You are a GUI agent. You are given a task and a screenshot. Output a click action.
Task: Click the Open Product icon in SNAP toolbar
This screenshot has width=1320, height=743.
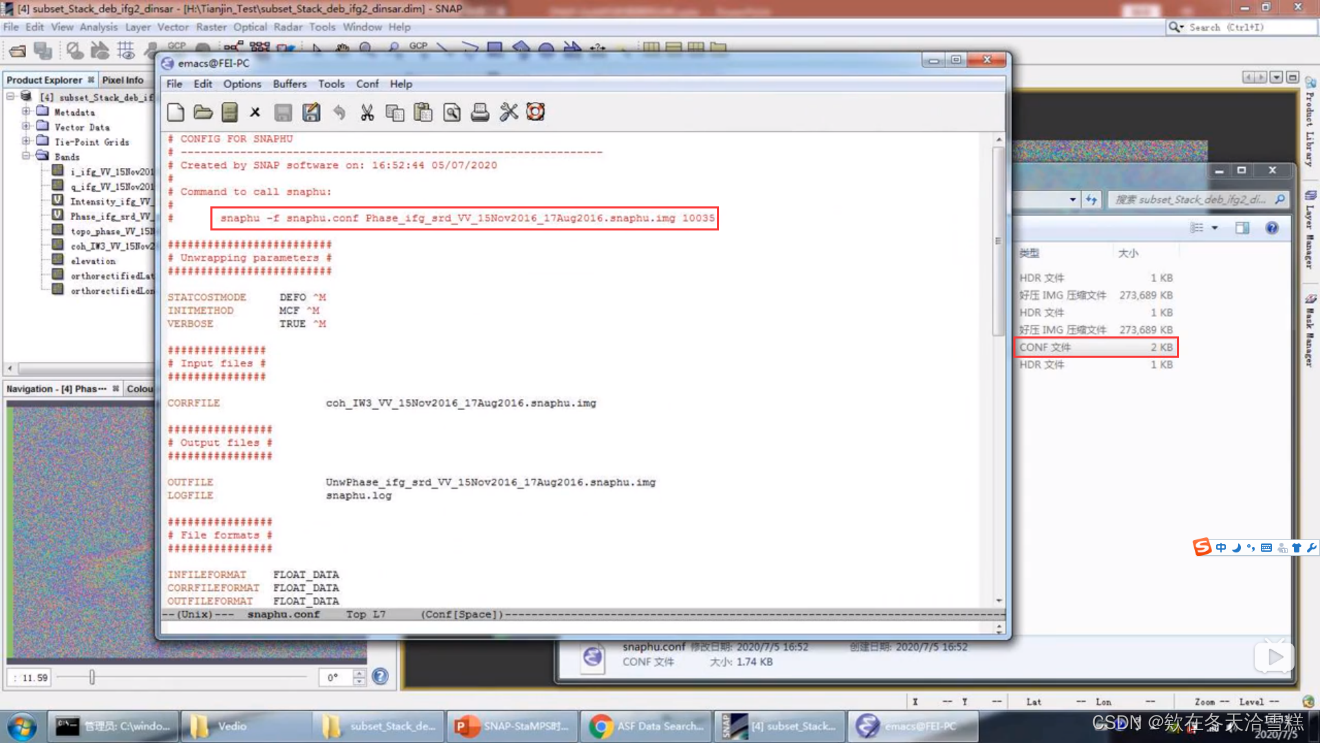tap(16, 50)
